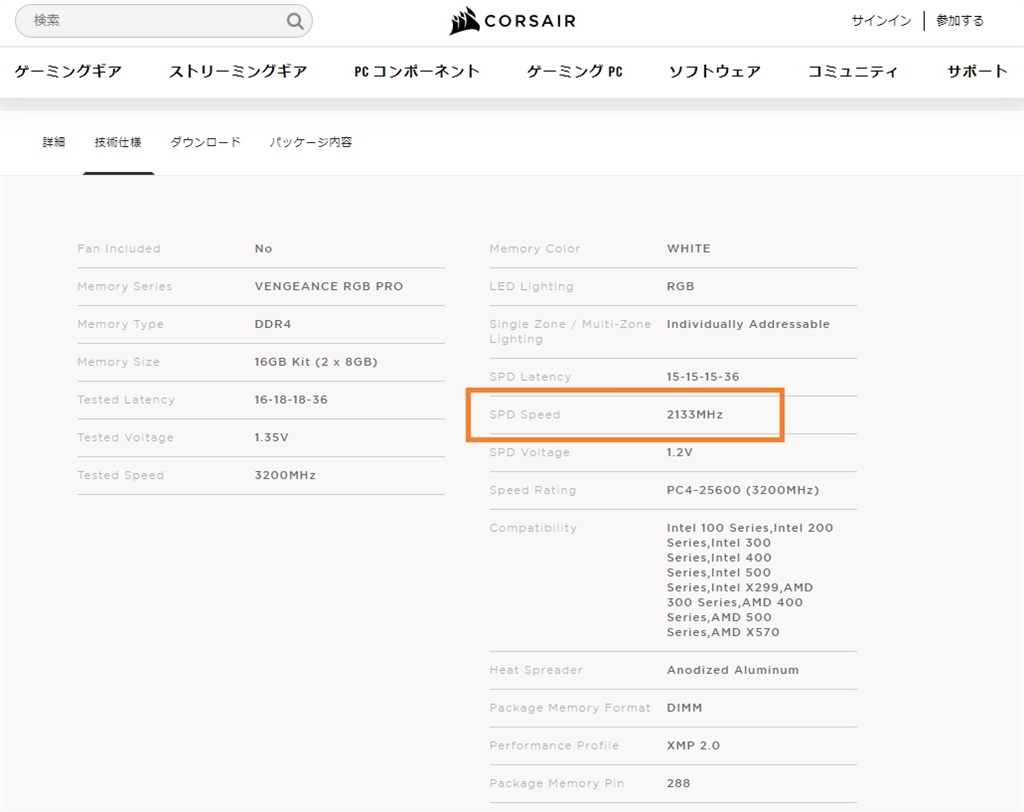The height and width of the screenshot is (812, 1024).
Task: Select the Package Memory Format label
Action: tap(569, 708)
